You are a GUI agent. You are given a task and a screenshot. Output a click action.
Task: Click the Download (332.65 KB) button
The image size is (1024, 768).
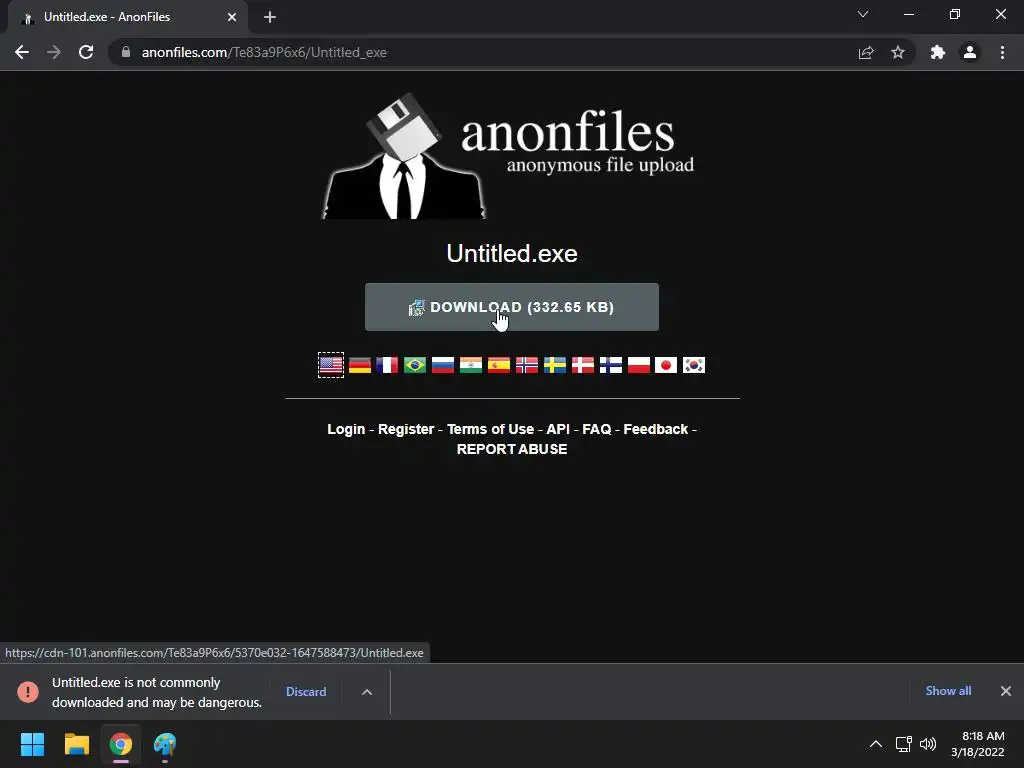tap(512, 307)
